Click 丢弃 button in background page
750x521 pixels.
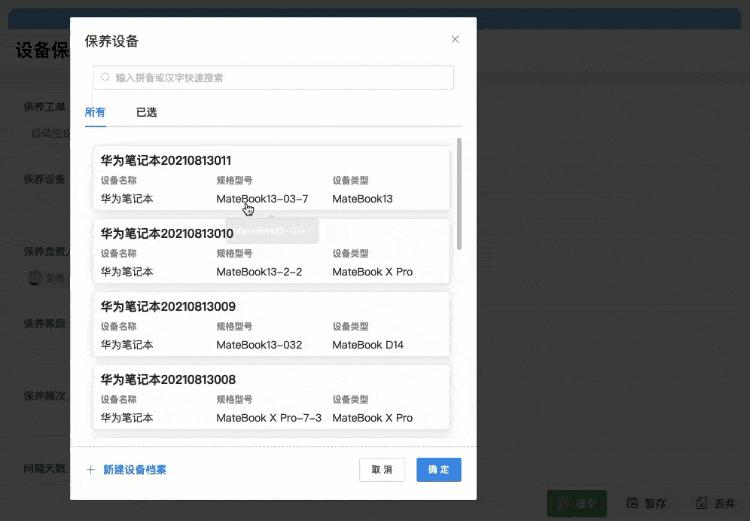coord(716,503)
